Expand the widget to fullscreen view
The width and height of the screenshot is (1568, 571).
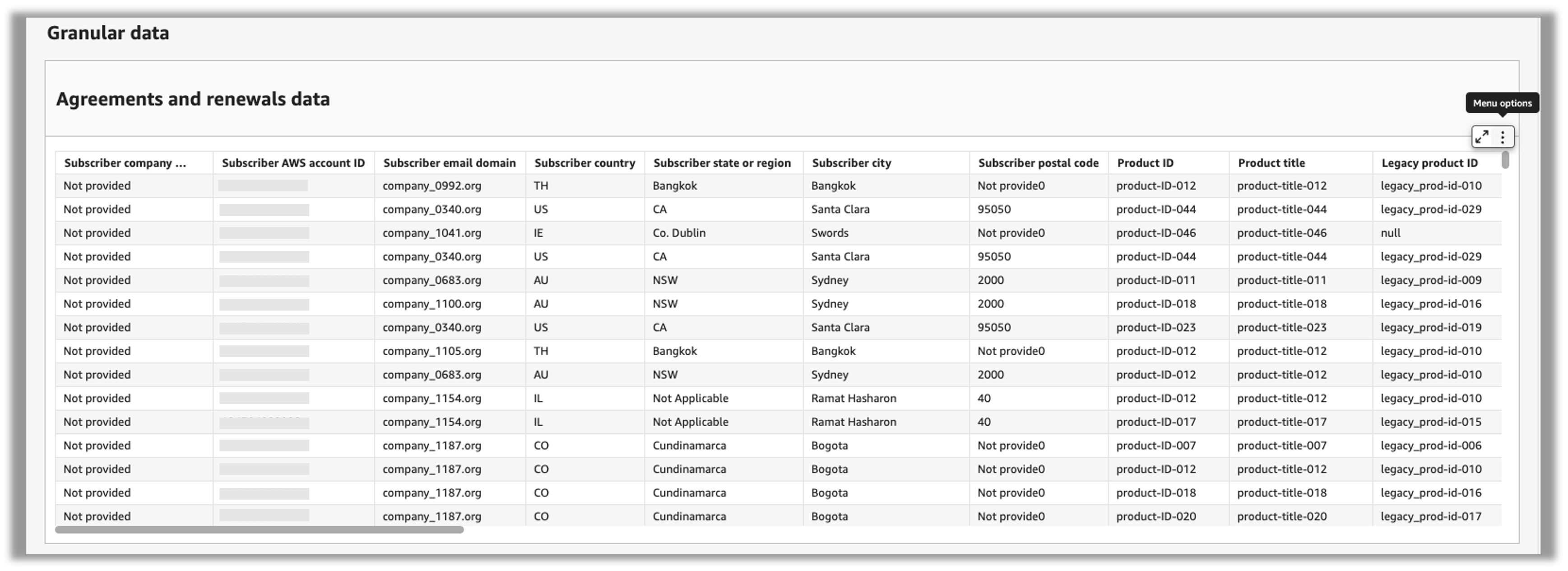click(x=1483, y=136)
